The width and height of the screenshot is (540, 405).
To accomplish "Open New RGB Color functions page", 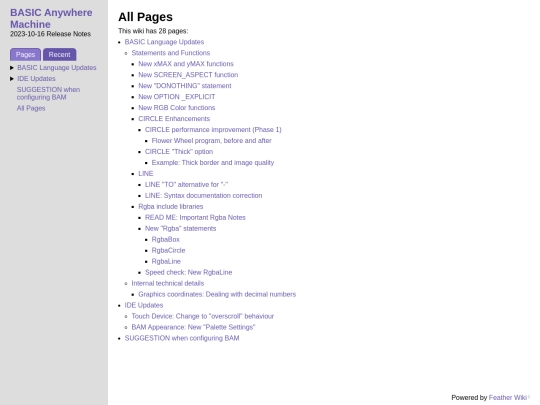I will [177, 108].
